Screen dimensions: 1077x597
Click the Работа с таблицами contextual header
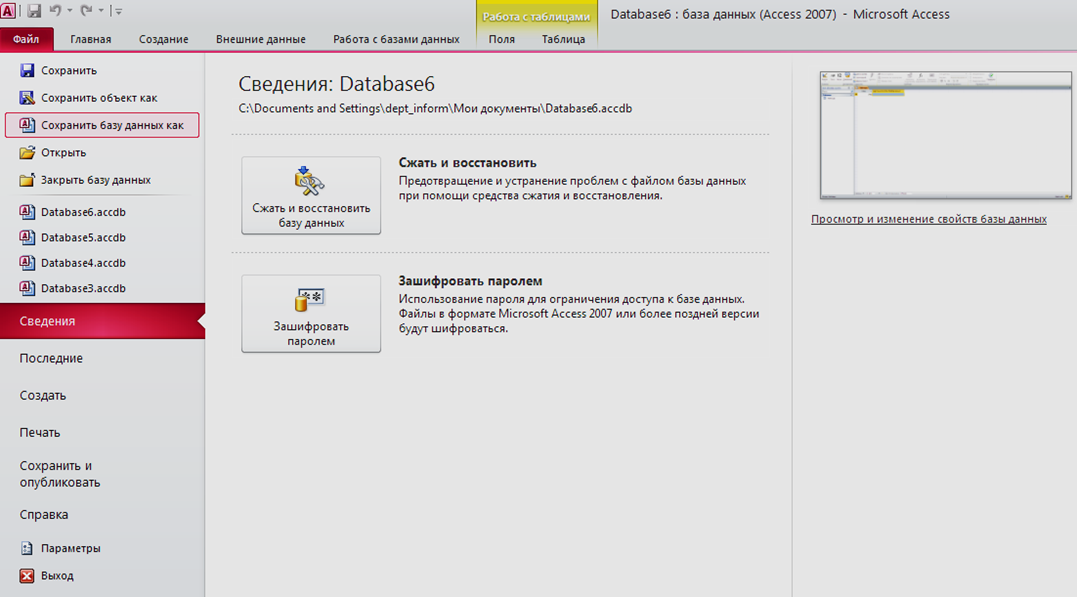(536, 16)
